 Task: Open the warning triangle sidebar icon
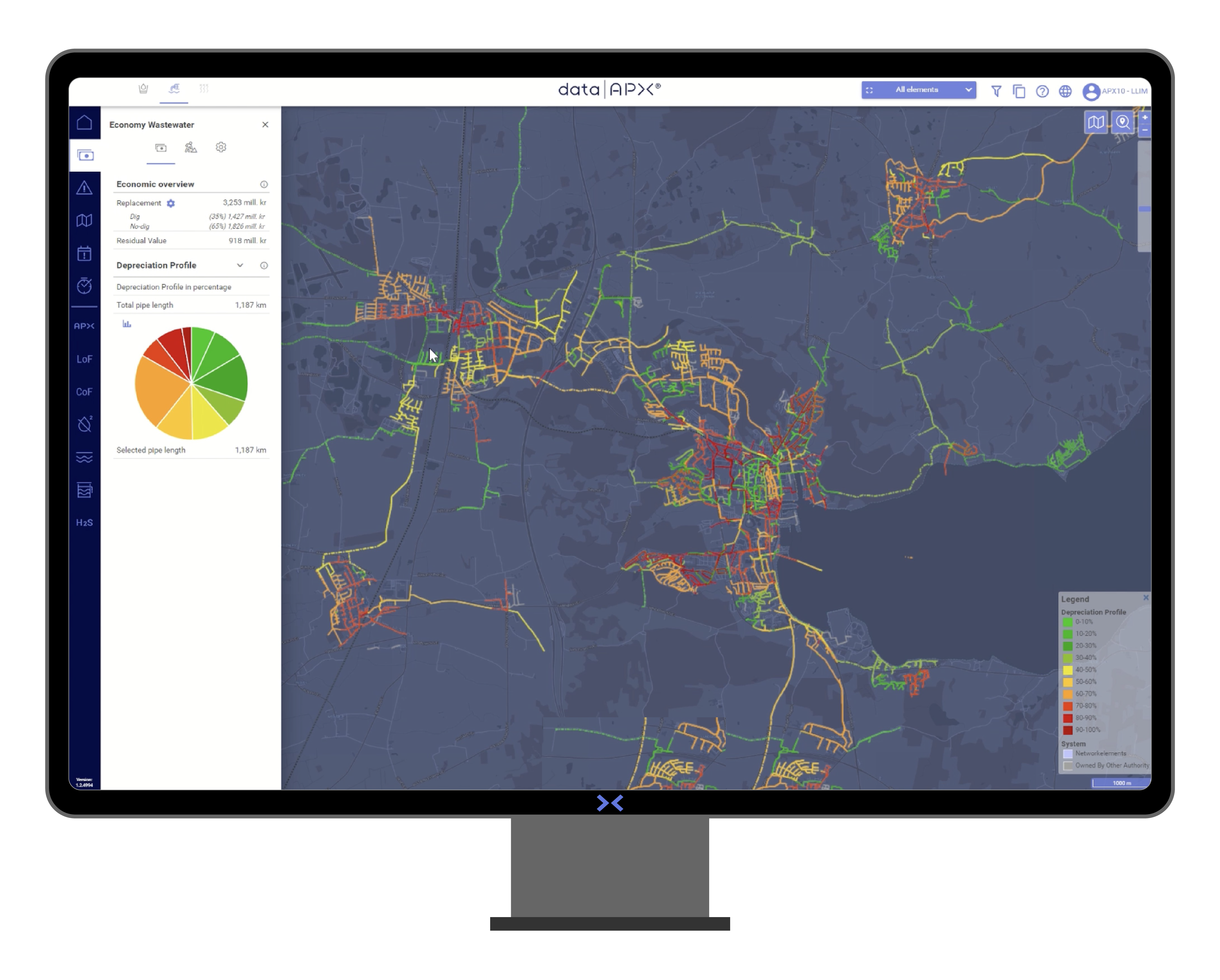[84, 188]
